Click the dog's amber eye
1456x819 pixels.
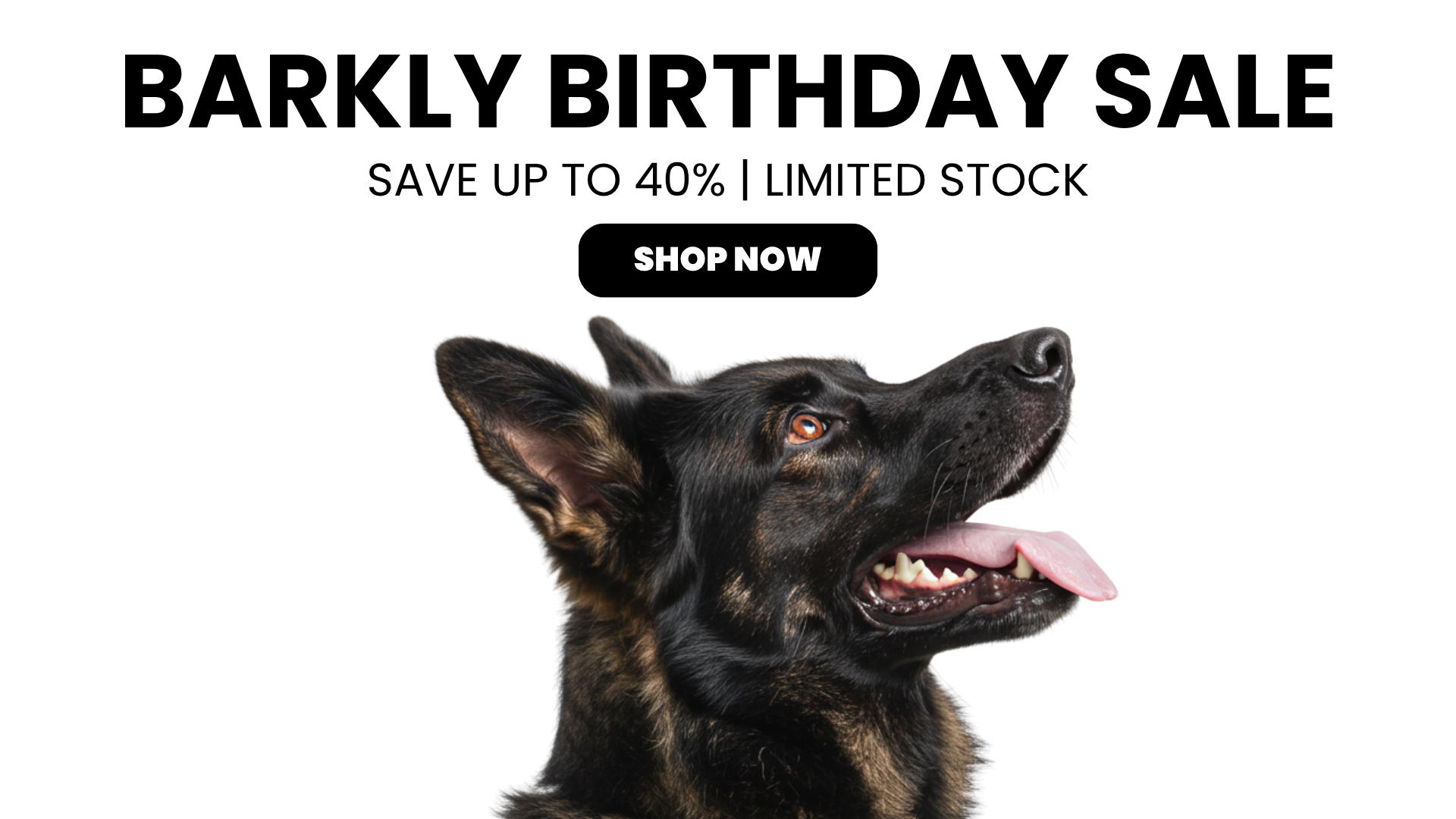click(x=806, y=428)
